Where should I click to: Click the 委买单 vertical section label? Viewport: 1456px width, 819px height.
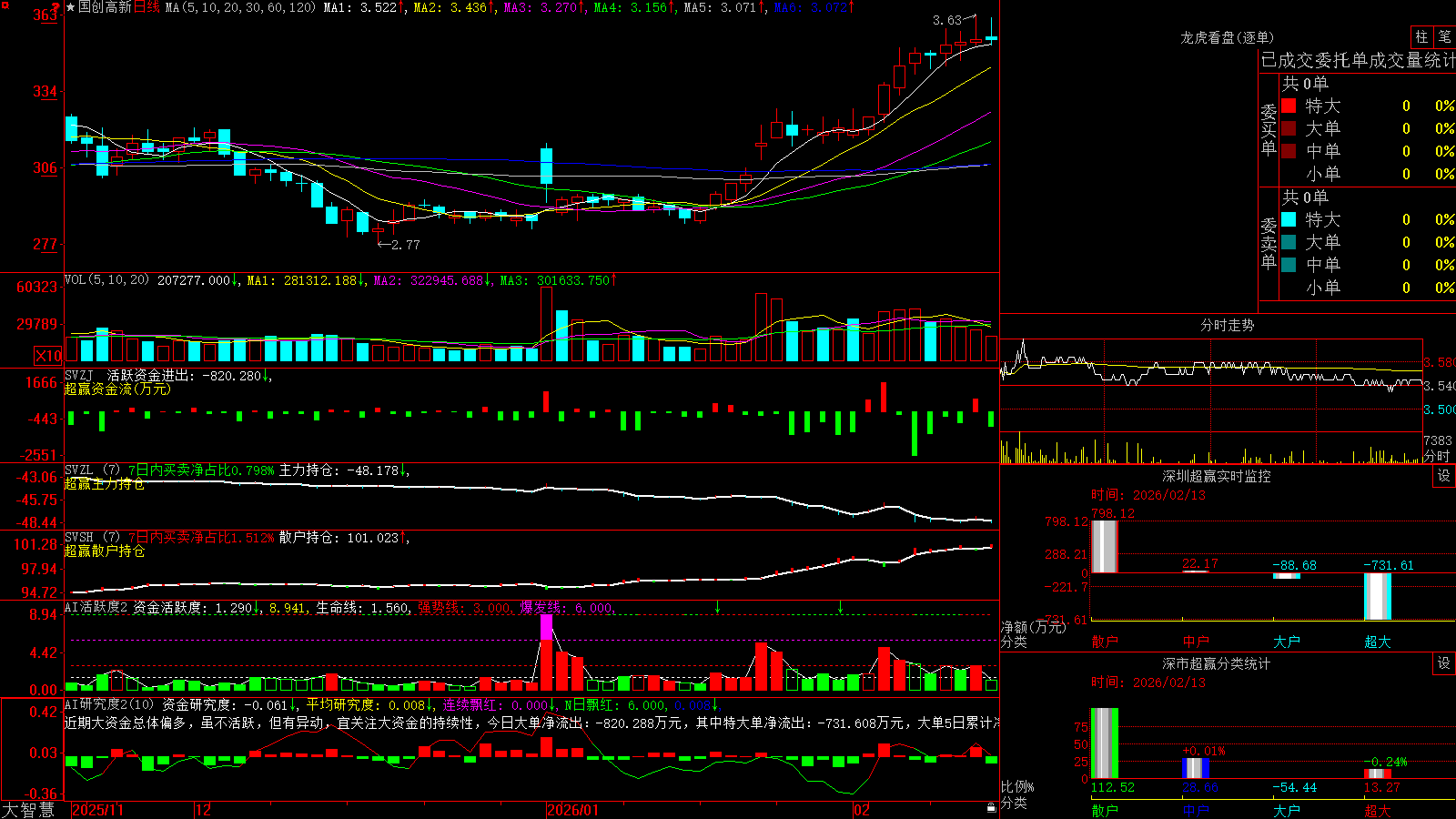tap(1269, 130)
